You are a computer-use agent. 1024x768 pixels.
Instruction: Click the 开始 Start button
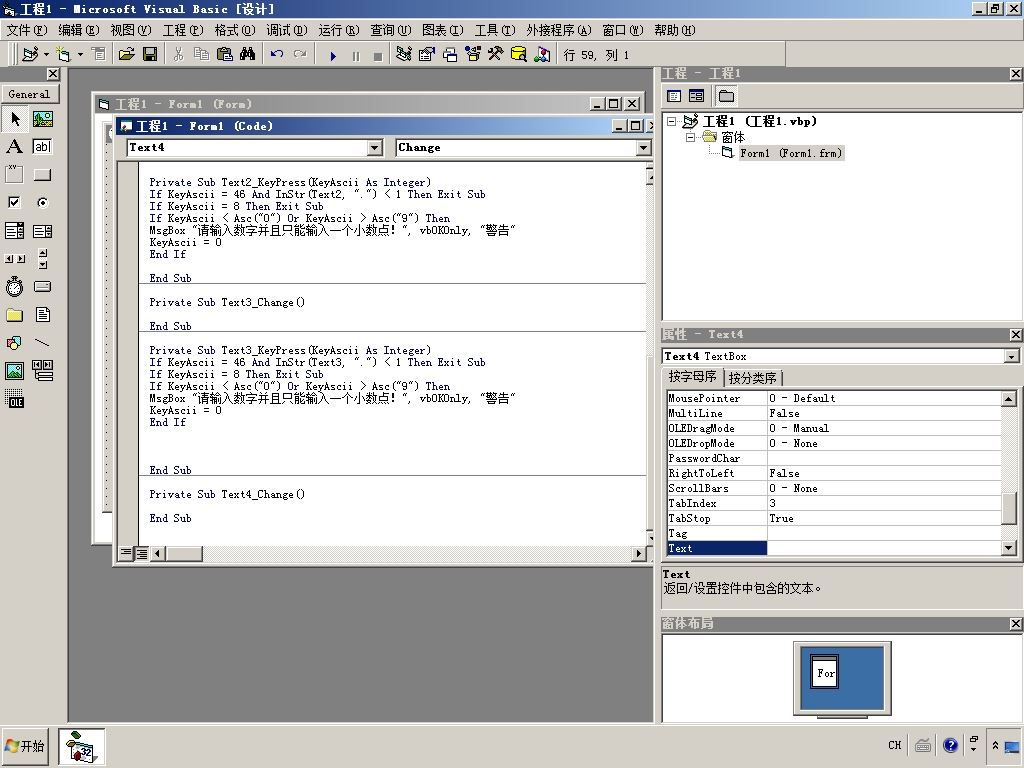(x=26, y=746)
